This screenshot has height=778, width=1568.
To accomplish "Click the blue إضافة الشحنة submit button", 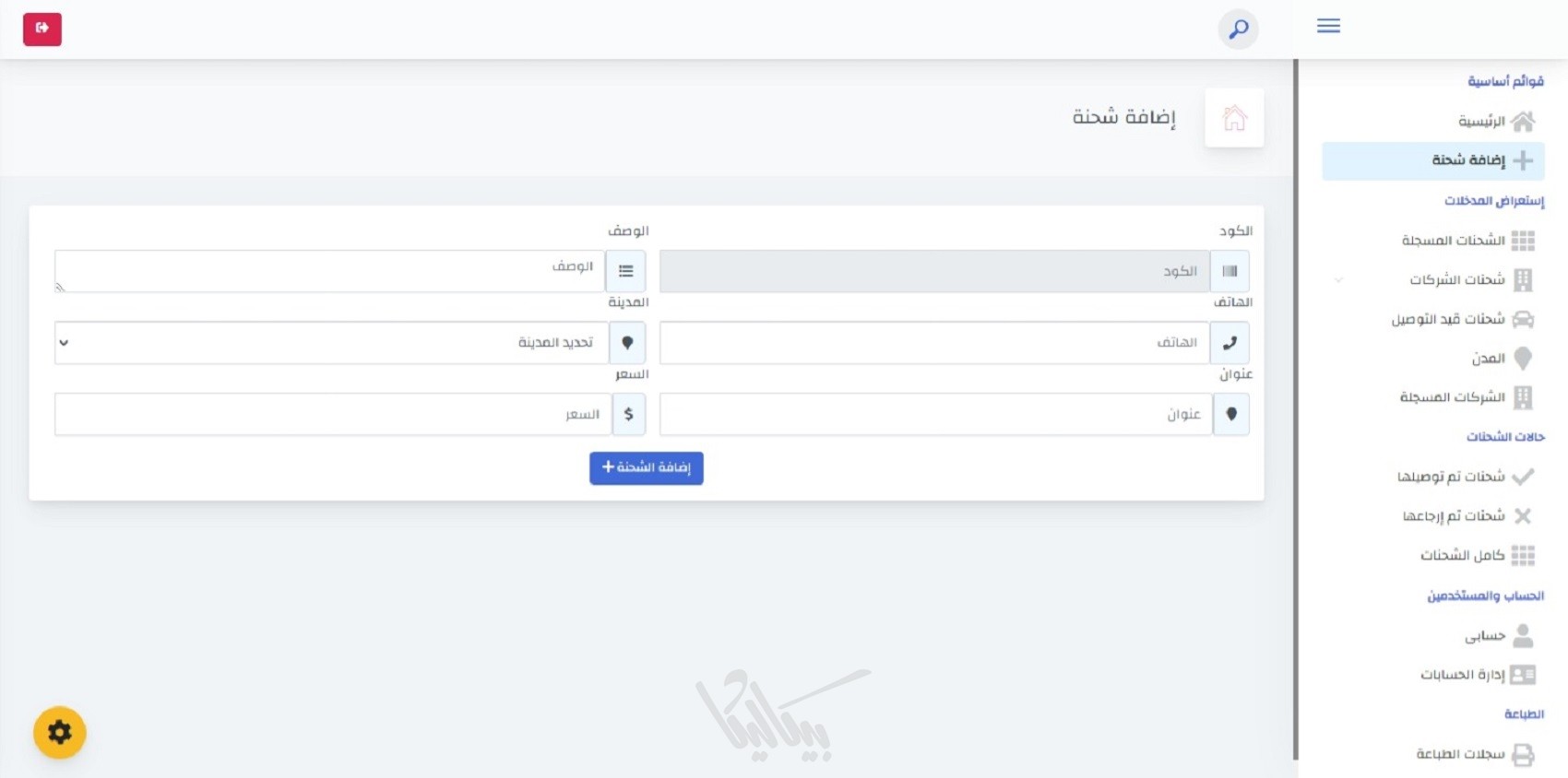I will [646, 468].
